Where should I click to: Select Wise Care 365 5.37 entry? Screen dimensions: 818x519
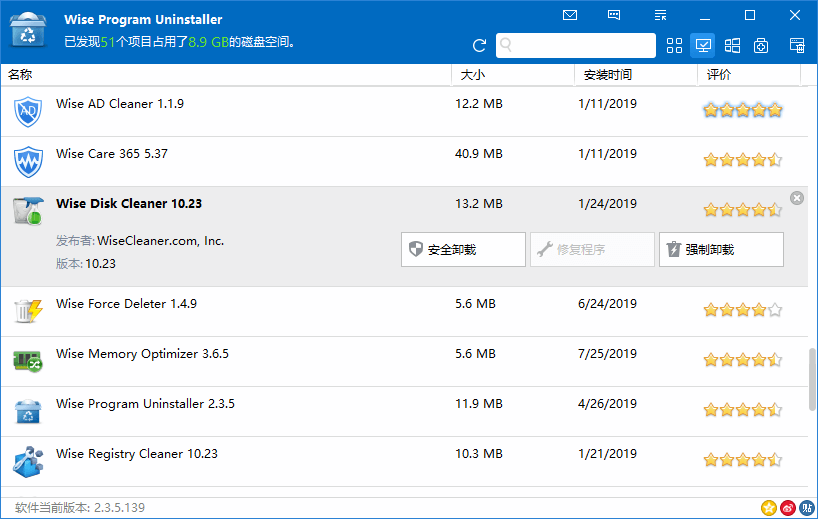click(112, 154)
